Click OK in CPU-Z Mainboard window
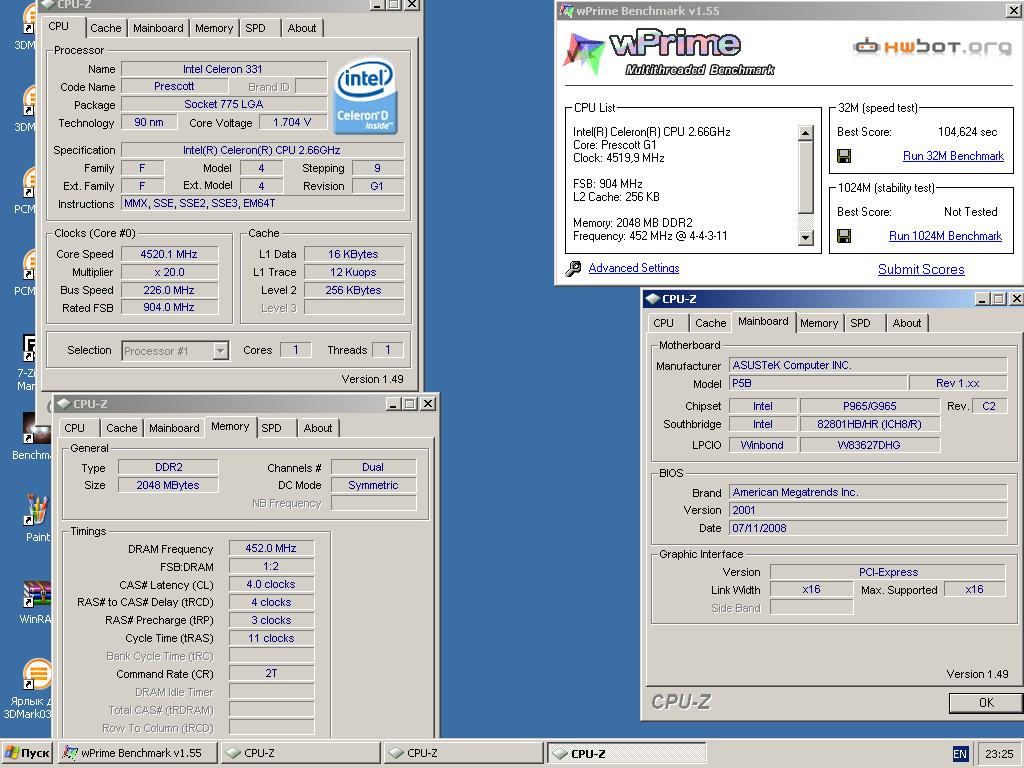The image size is (1024, 768). tap(985, 703)
